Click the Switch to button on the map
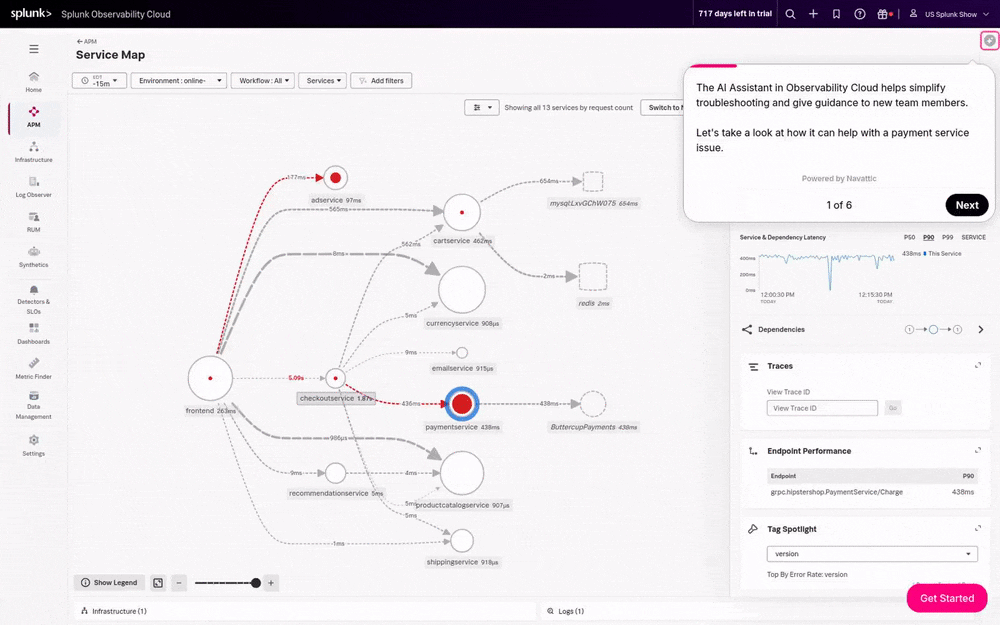This screenshot has width=1000, height=625. coord(663,108)
